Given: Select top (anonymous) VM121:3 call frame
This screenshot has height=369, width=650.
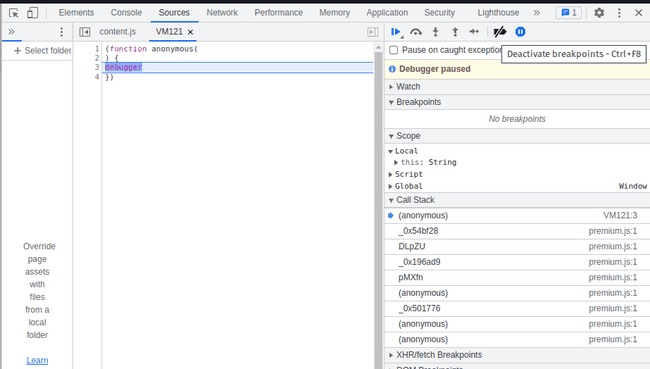Looking at the screenshot, I should 517,216.
